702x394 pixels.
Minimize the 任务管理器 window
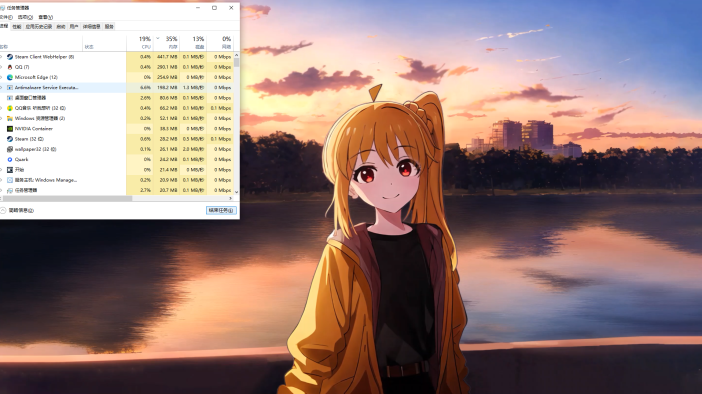[198, 8]
